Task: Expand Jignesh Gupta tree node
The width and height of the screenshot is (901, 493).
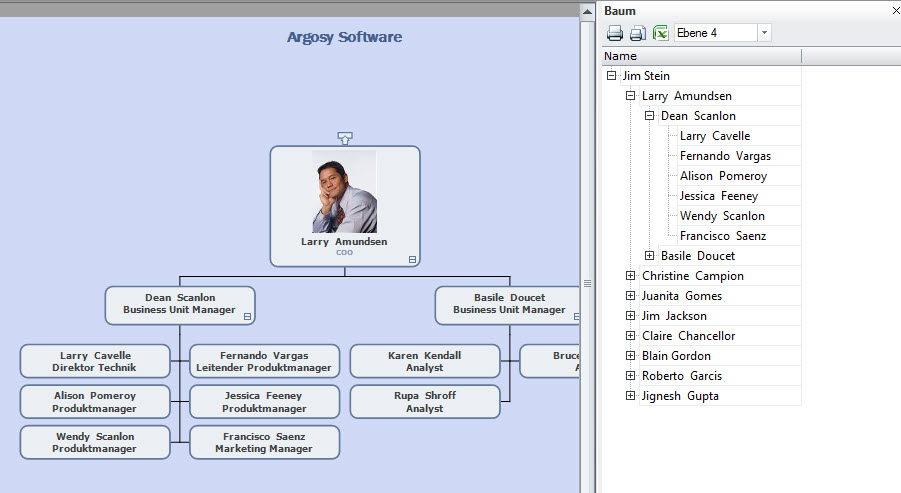Action: (x=630, y=395)
